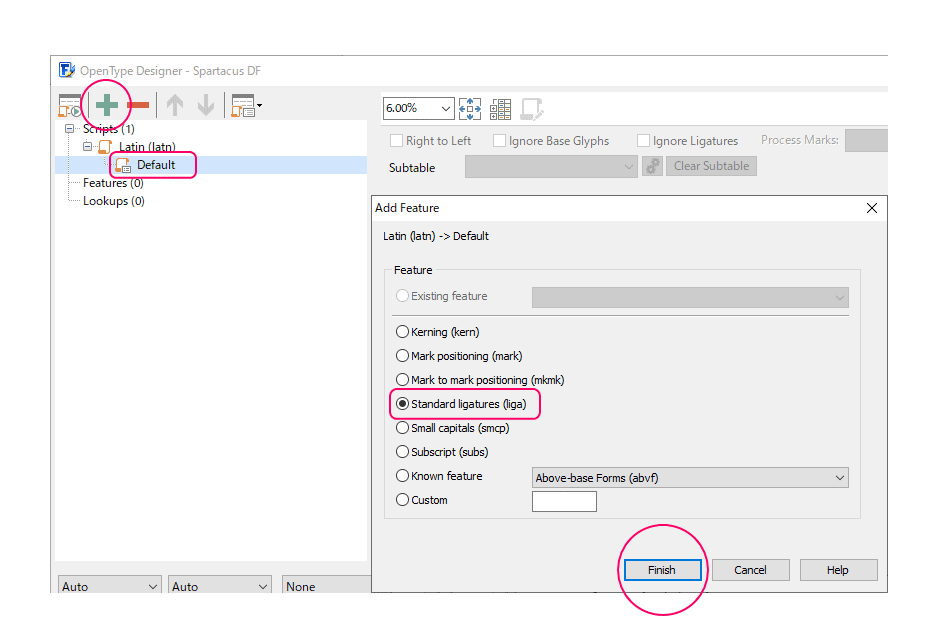Click the Cancel button in dialog
Image resolution: width=930 pixels, height=640 pixels.
coord(750,570)
